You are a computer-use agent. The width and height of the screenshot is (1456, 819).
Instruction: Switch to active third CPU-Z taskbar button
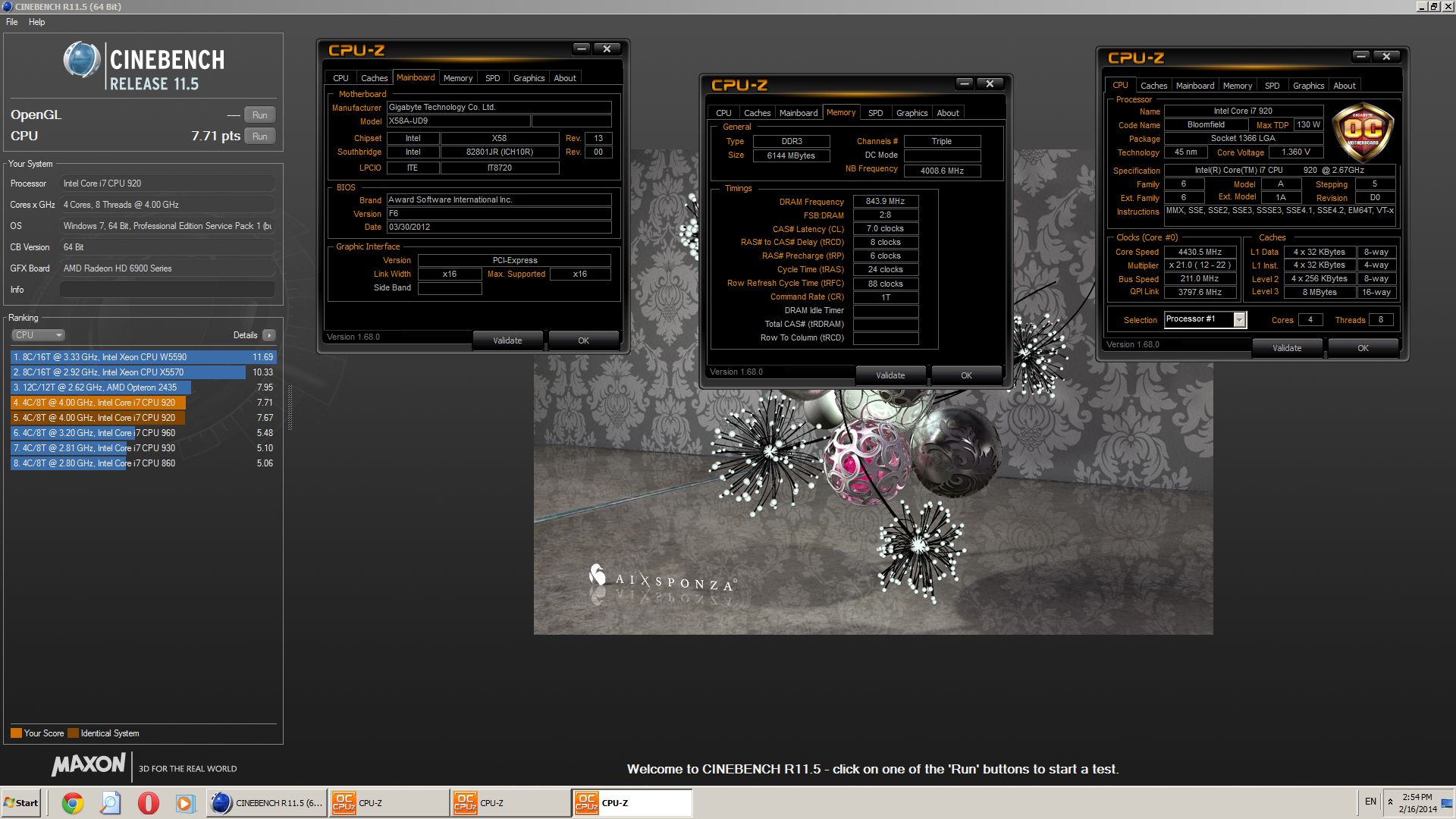pos(632,803)
